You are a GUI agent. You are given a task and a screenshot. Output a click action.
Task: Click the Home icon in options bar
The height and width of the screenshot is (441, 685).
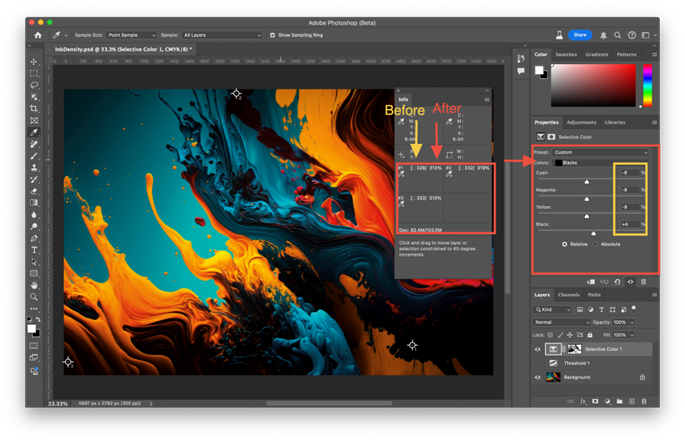(x=38, y=35)
